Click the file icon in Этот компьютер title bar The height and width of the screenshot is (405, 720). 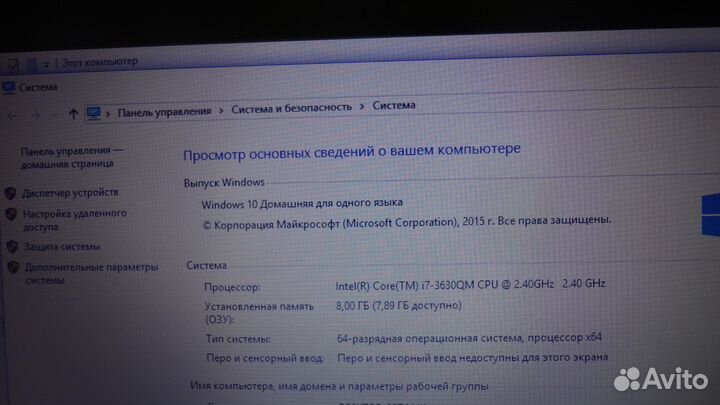click(x=13, y=66)
